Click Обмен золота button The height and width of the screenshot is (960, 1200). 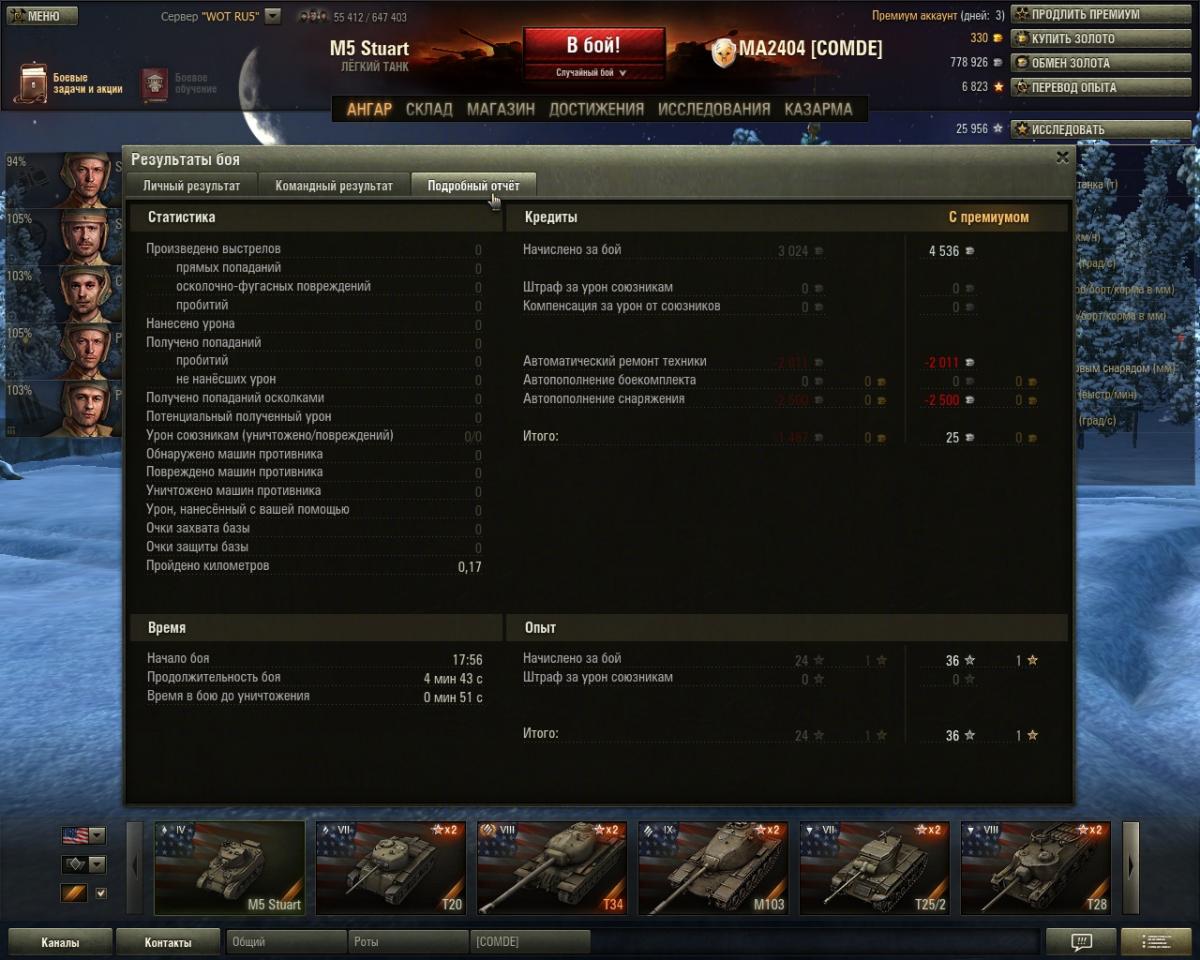pyautogui.click(x=1101, y=62)
